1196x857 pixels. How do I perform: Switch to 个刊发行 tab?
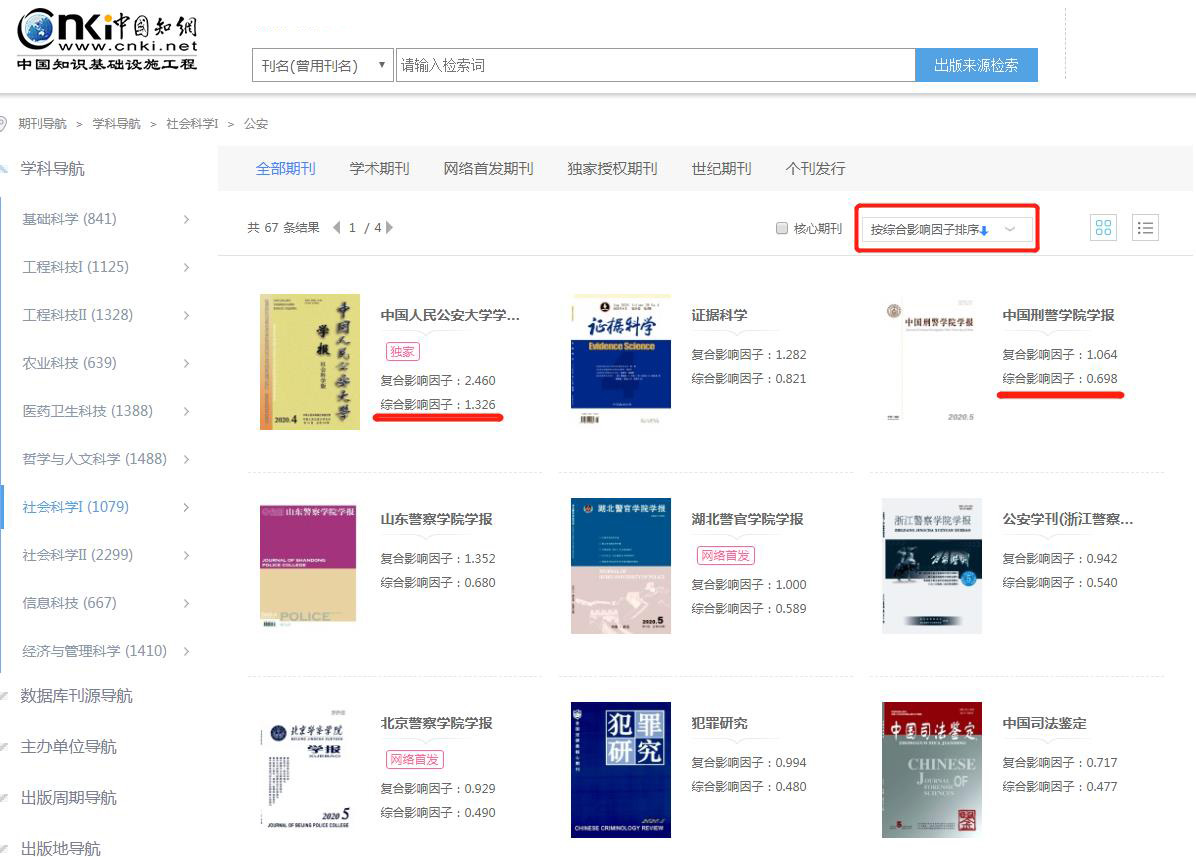pyautogui.click(x=815, y=169)
